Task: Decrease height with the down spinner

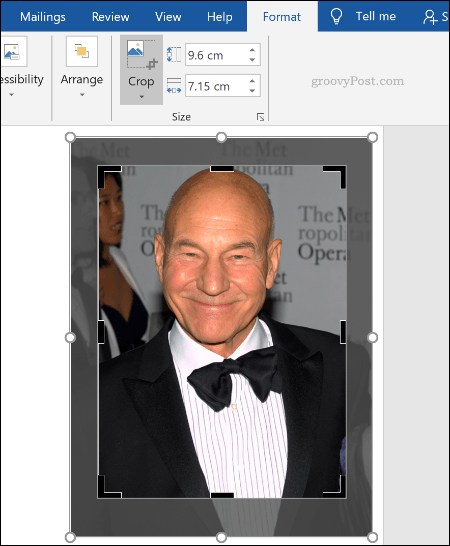Action: pos(252,60)
